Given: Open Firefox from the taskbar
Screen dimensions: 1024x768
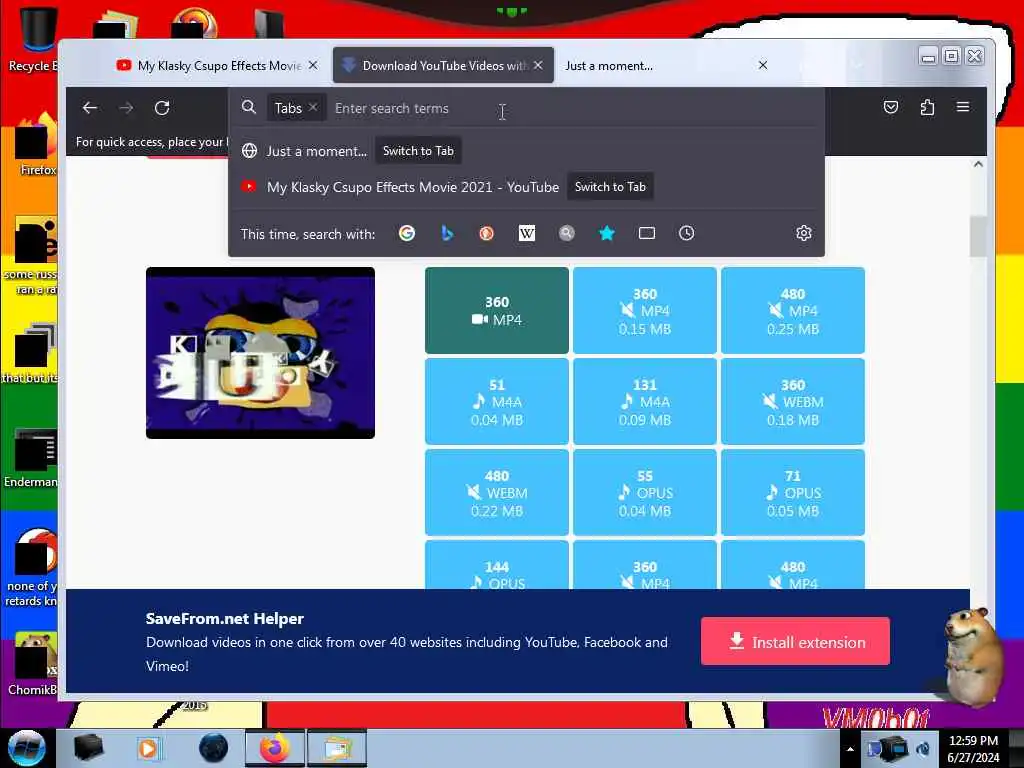Looking at the screenshot, I should [275, 748].
